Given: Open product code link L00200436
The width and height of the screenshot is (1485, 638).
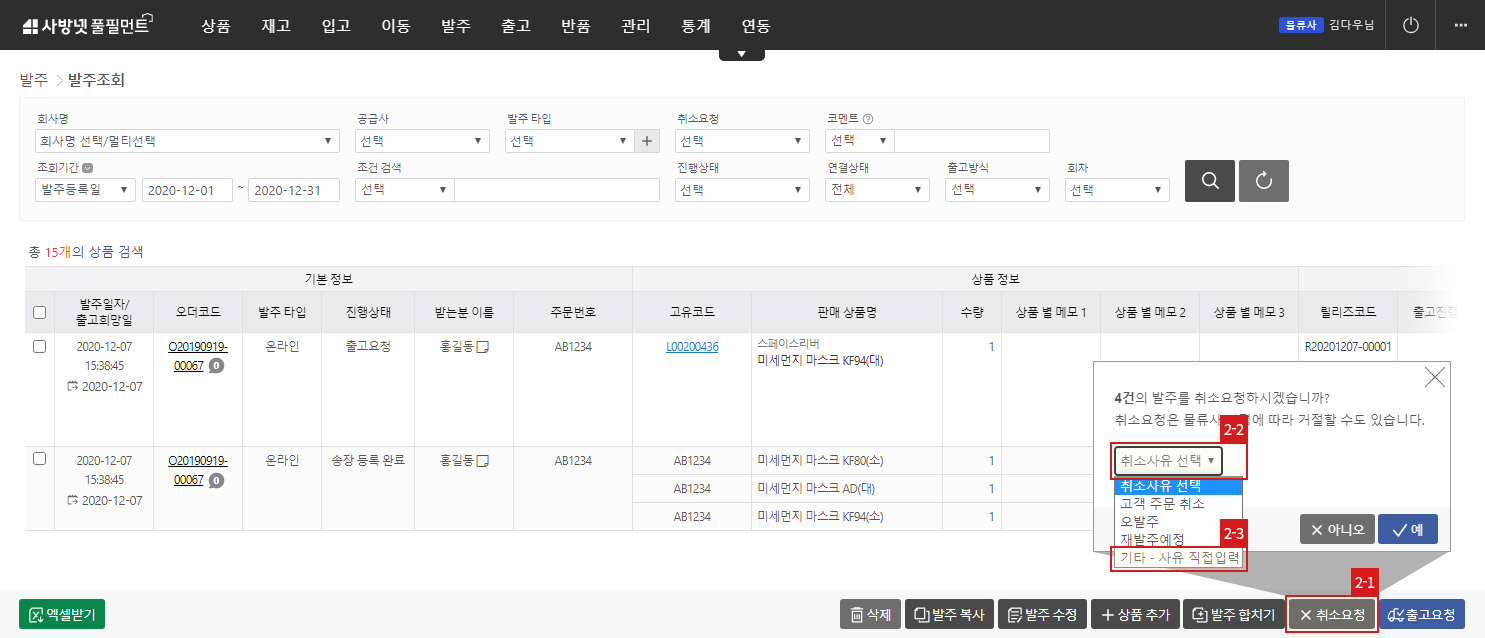Looking at the screenshot, I should click(x=692, y=347).
